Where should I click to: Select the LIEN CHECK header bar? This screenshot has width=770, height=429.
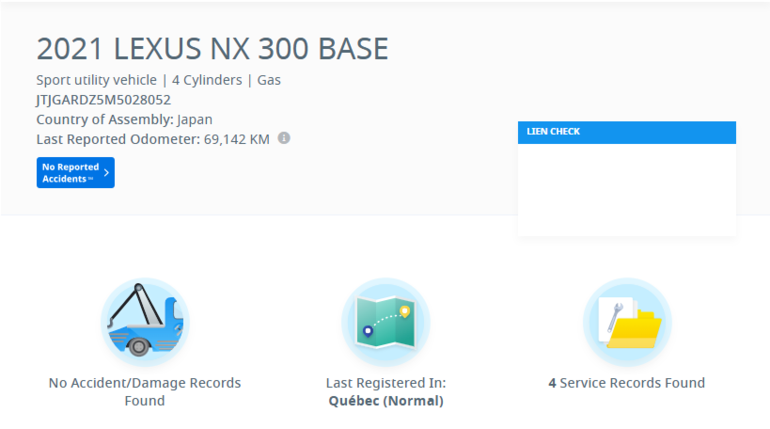626,131
